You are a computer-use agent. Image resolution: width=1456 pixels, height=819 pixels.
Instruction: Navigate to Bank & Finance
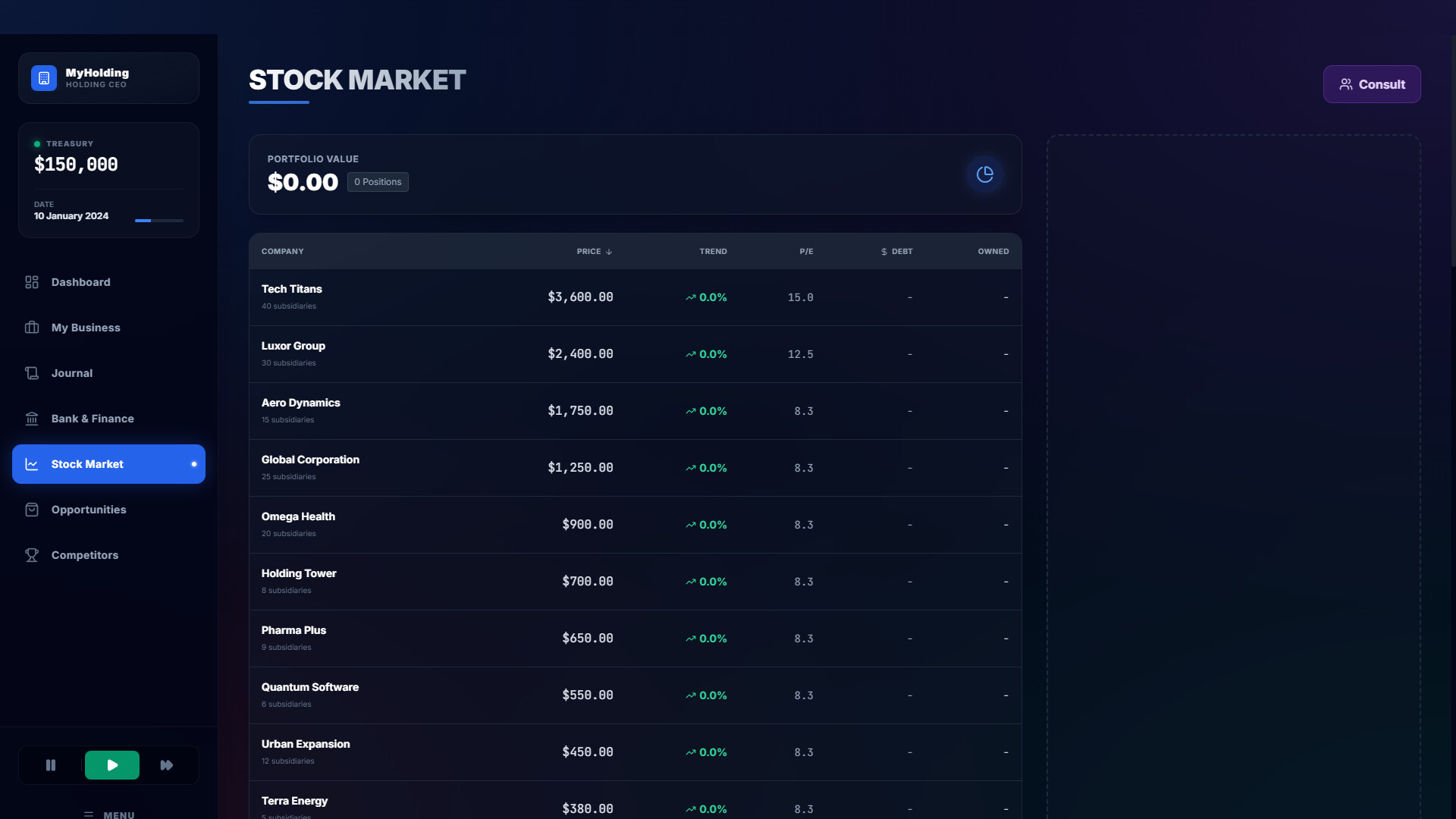point(92,419)
